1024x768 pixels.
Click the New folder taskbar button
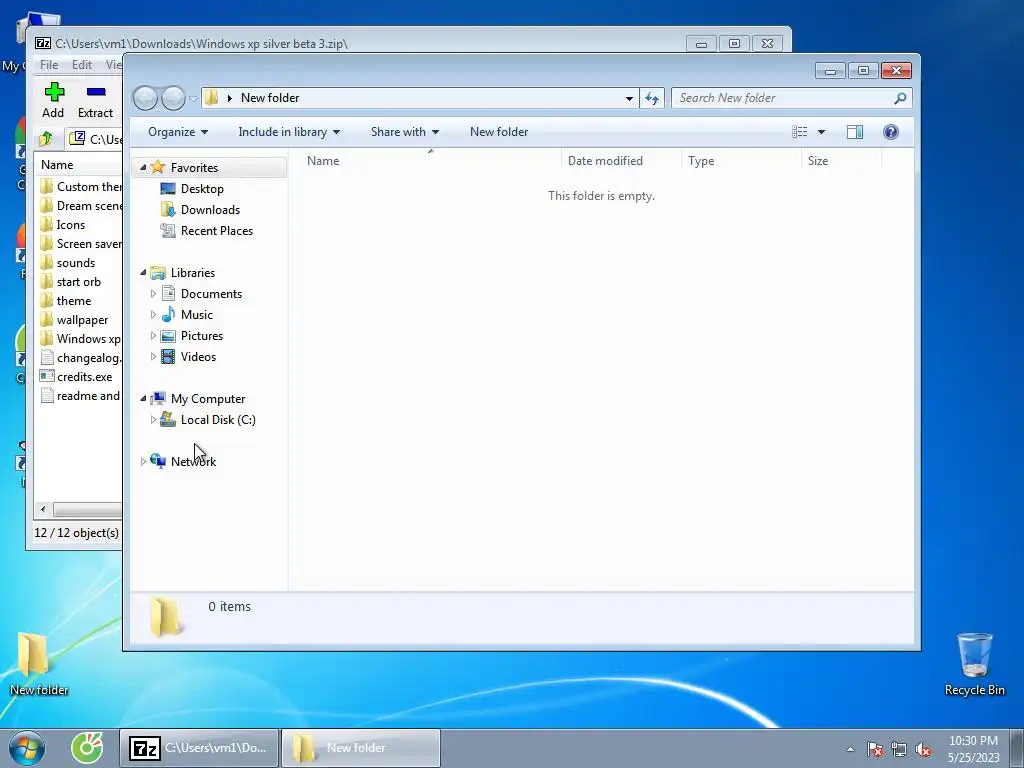click(x=360, y=748)
